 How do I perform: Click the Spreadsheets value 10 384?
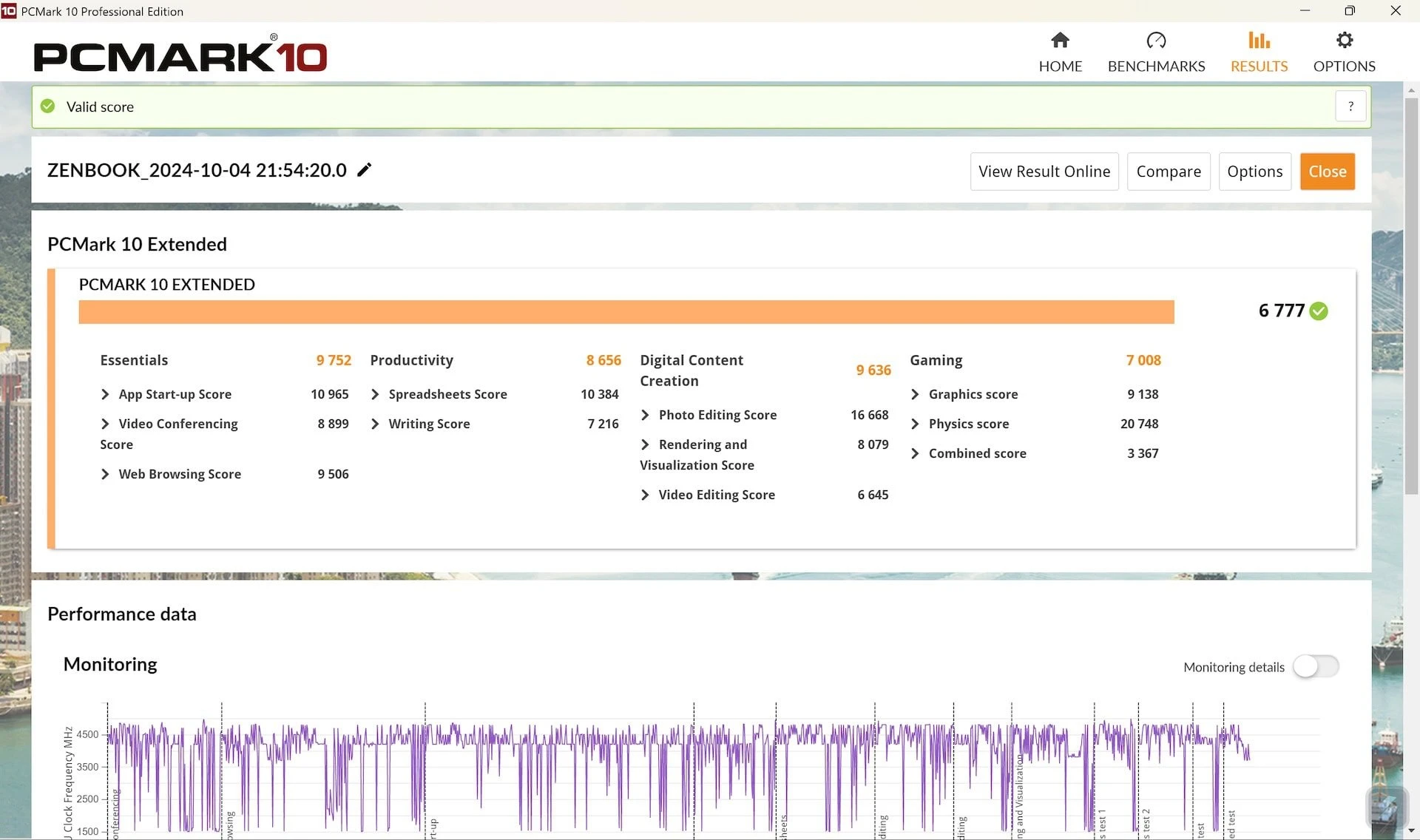tap(599, 394)
